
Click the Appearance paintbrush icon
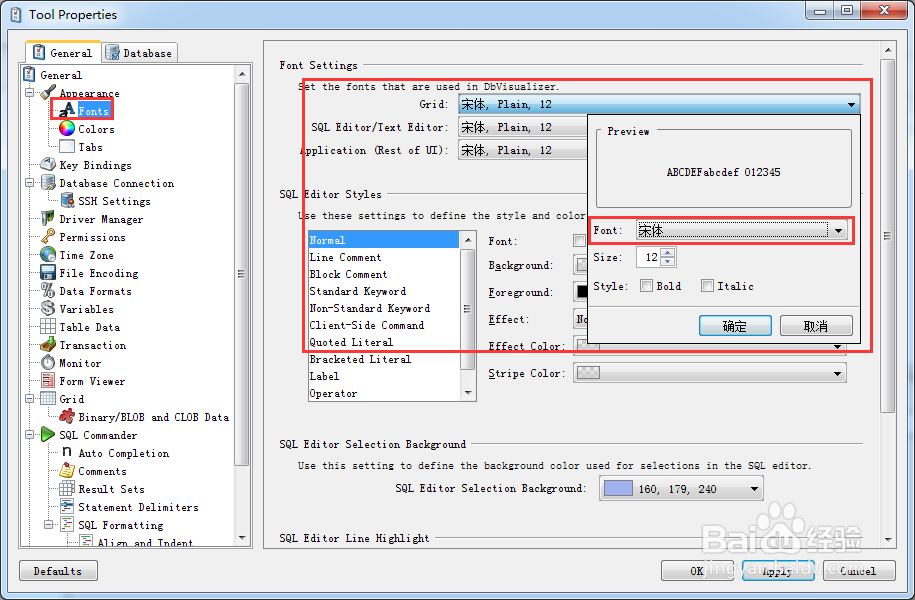tap(48, 92)
